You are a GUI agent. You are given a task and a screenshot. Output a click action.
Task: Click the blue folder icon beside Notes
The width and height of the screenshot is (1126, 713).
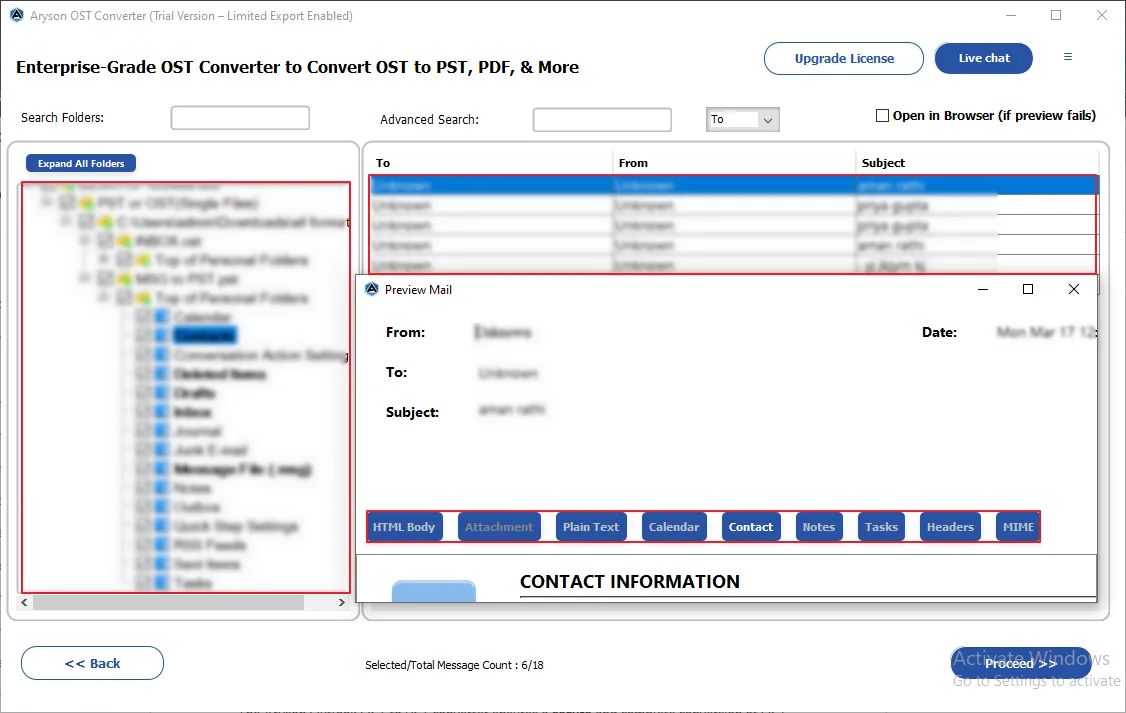coord(162,488)
